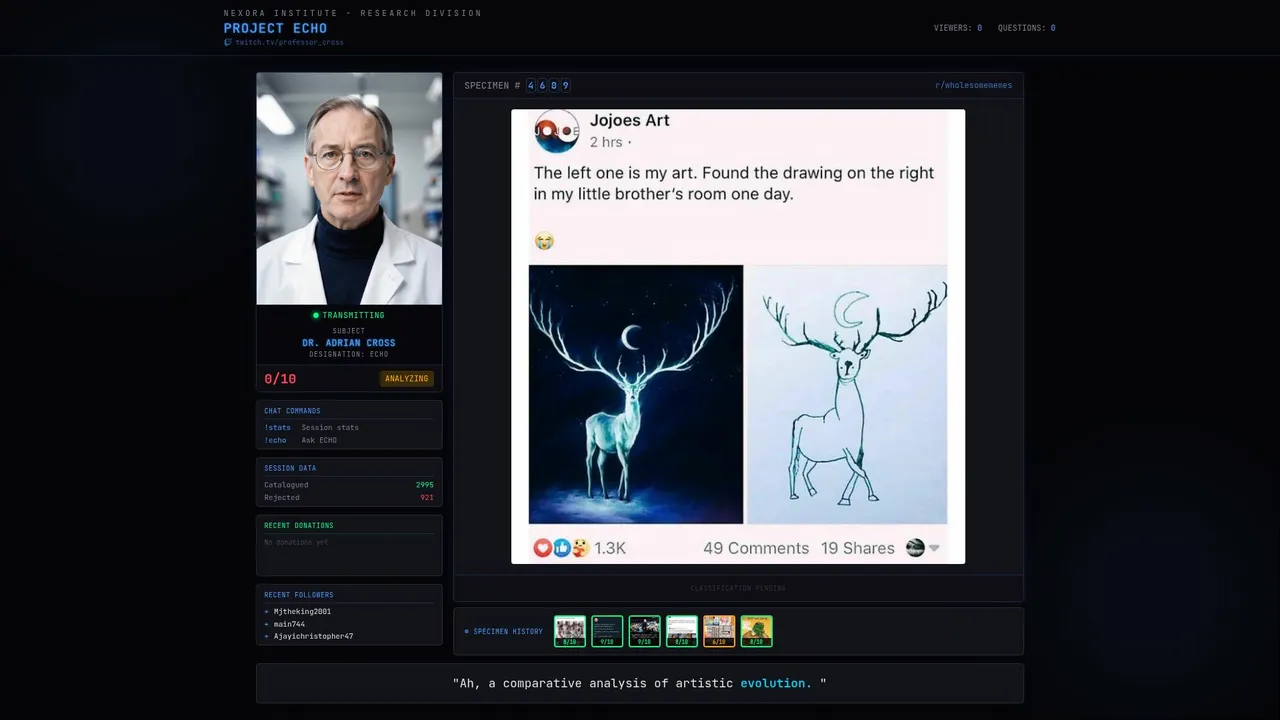Click the care hug reaction icon
The height and width of the screenshot is (720, 1280).
579,548
